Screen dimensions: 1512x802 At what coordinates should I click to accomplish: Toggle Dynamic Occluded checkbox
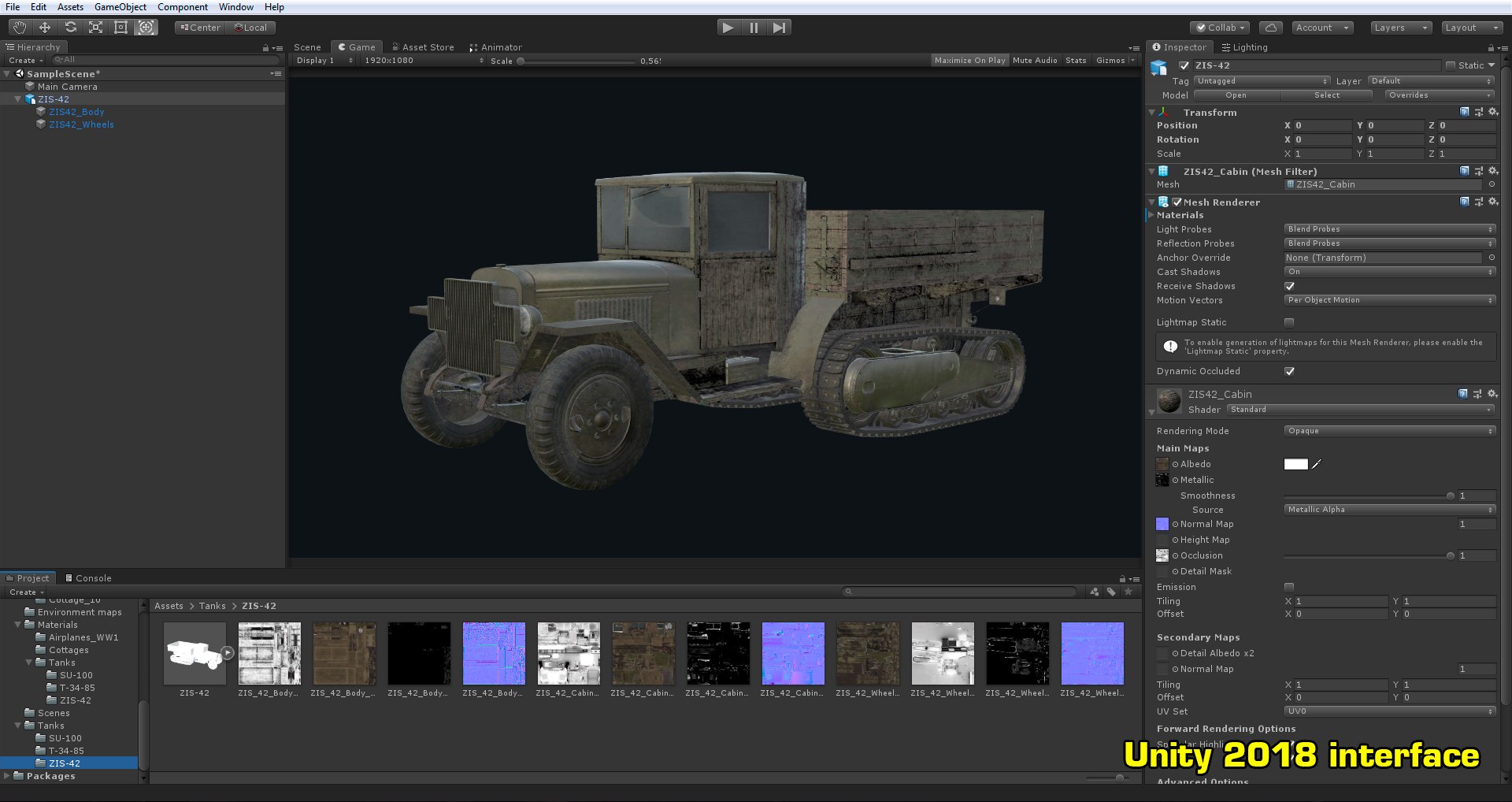[x=1289, y=371]
